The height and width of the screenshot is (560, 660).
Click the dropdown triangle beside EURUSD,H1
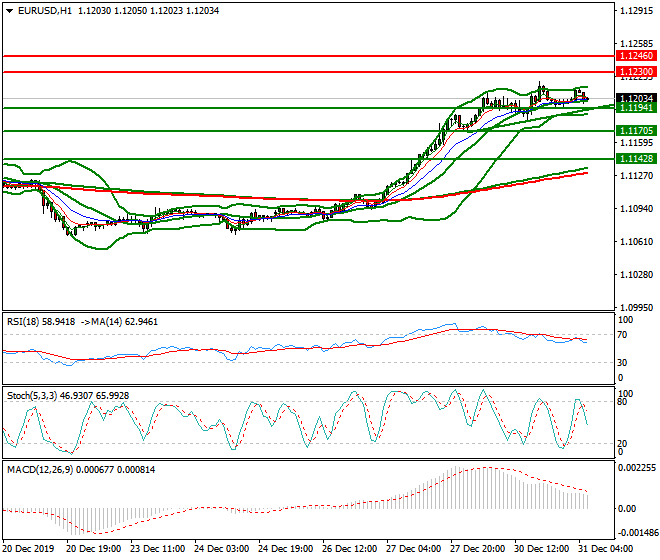(x=9, y=11)
